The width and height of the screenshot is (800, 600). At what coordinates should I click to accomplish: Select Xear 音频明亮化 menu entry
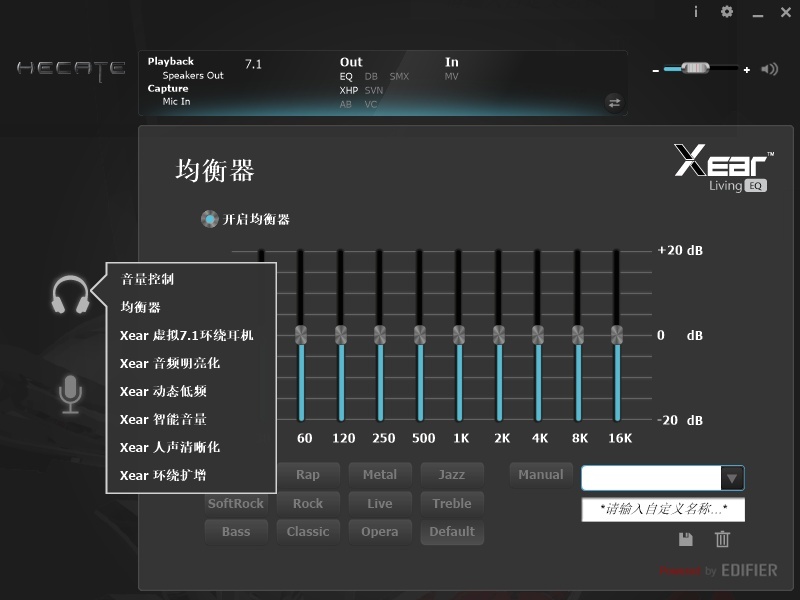click(x=170, y=363)
